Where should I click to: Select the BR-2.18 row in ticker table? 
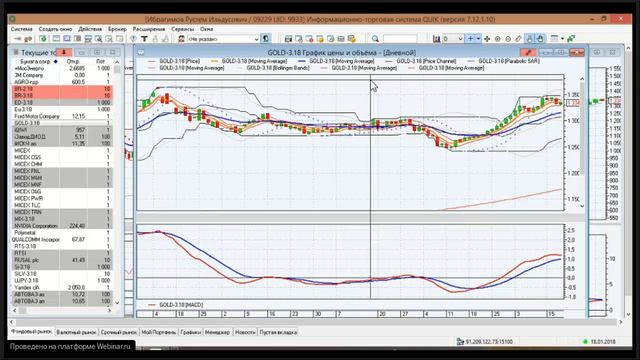click(62, 89)
